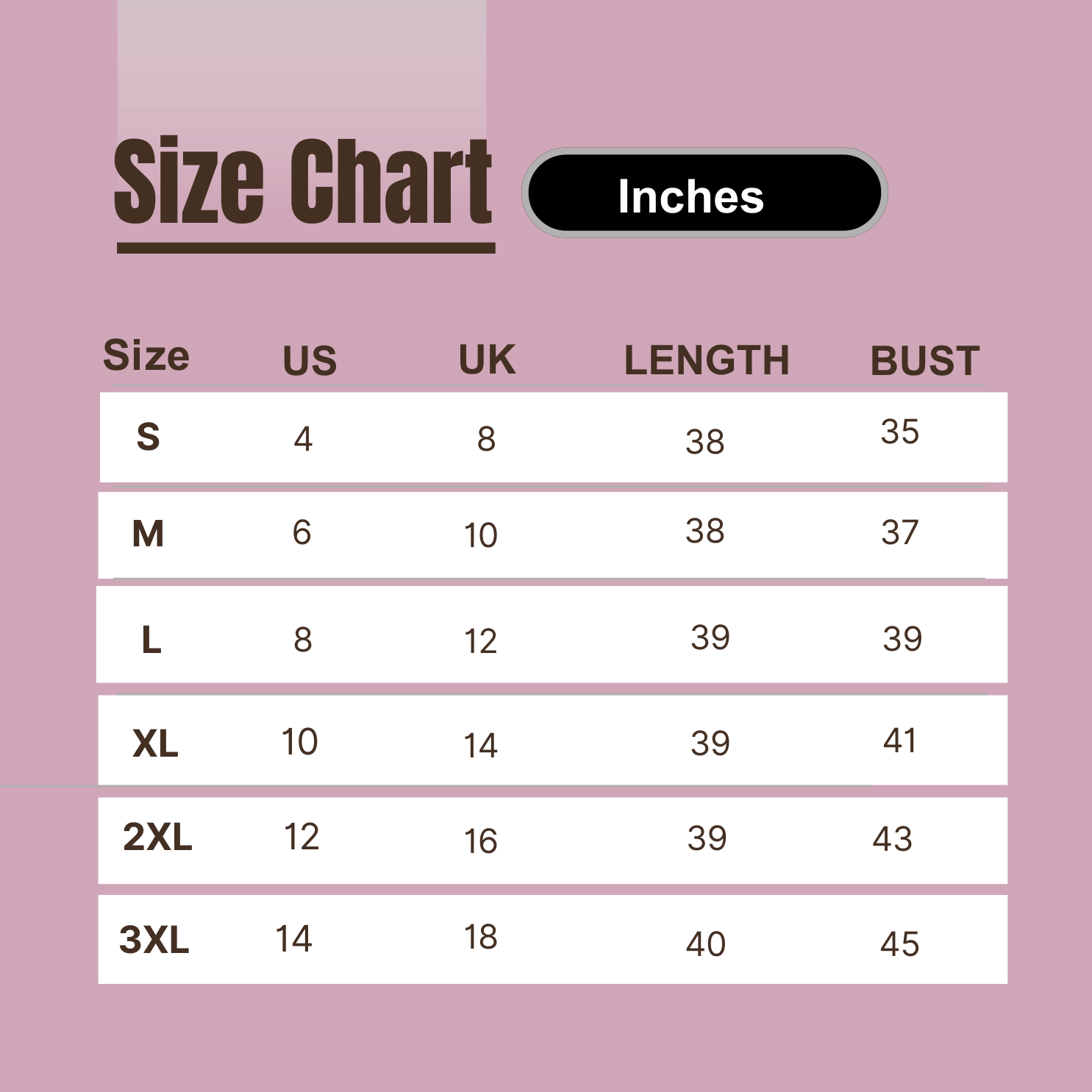Image resolution: width=1092 pixels, height=1092 pixels.
Task: Select the Size column header
Action: 146,355
